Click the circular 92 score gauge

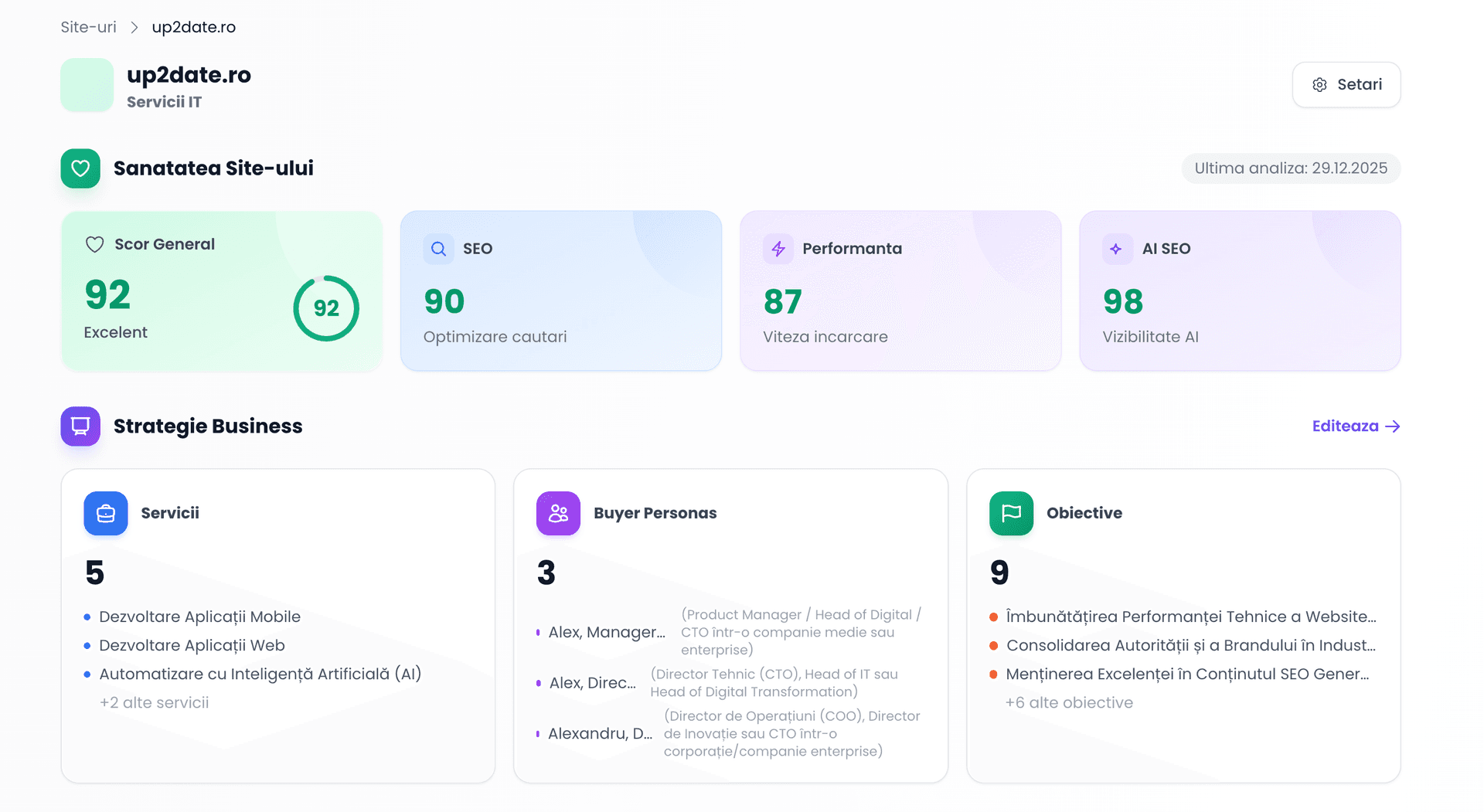point(325,308)
